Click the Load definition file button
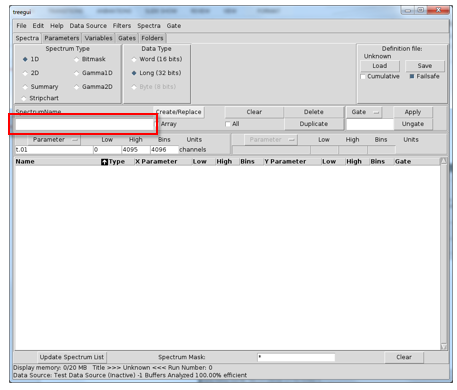Viewport: 457px width, 390px height. [x=380, y=66]
